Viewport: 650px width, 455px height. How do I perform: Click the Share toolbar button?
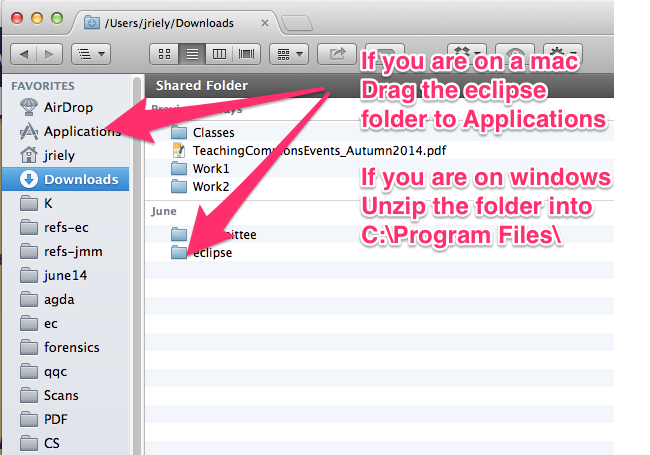point(337,53)
